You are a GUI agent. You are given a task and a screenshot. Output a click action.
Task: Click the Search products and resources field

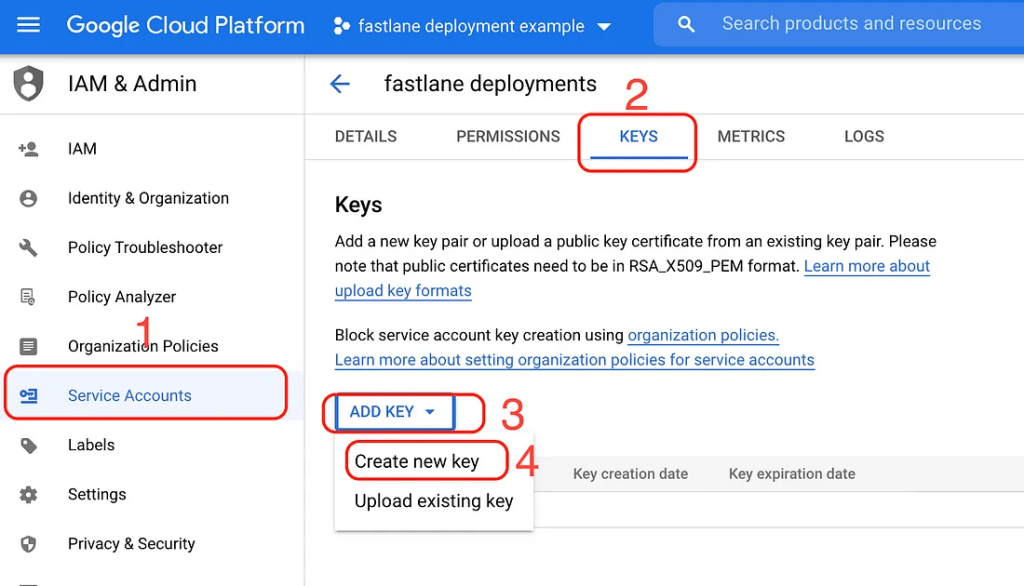coord(852,24)
